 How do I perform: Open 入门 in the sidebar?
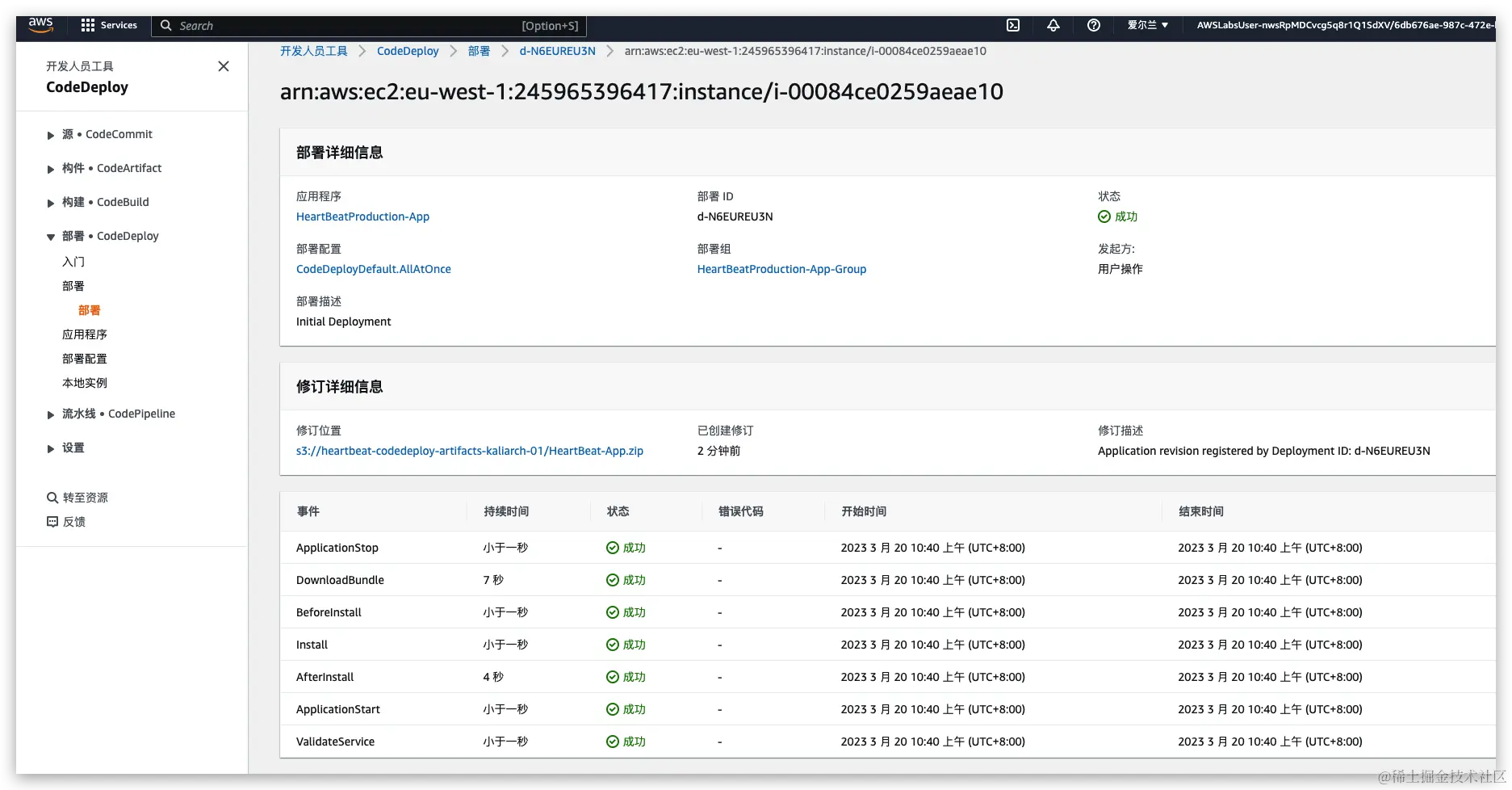pyautogui.click(x=73, y=262)
